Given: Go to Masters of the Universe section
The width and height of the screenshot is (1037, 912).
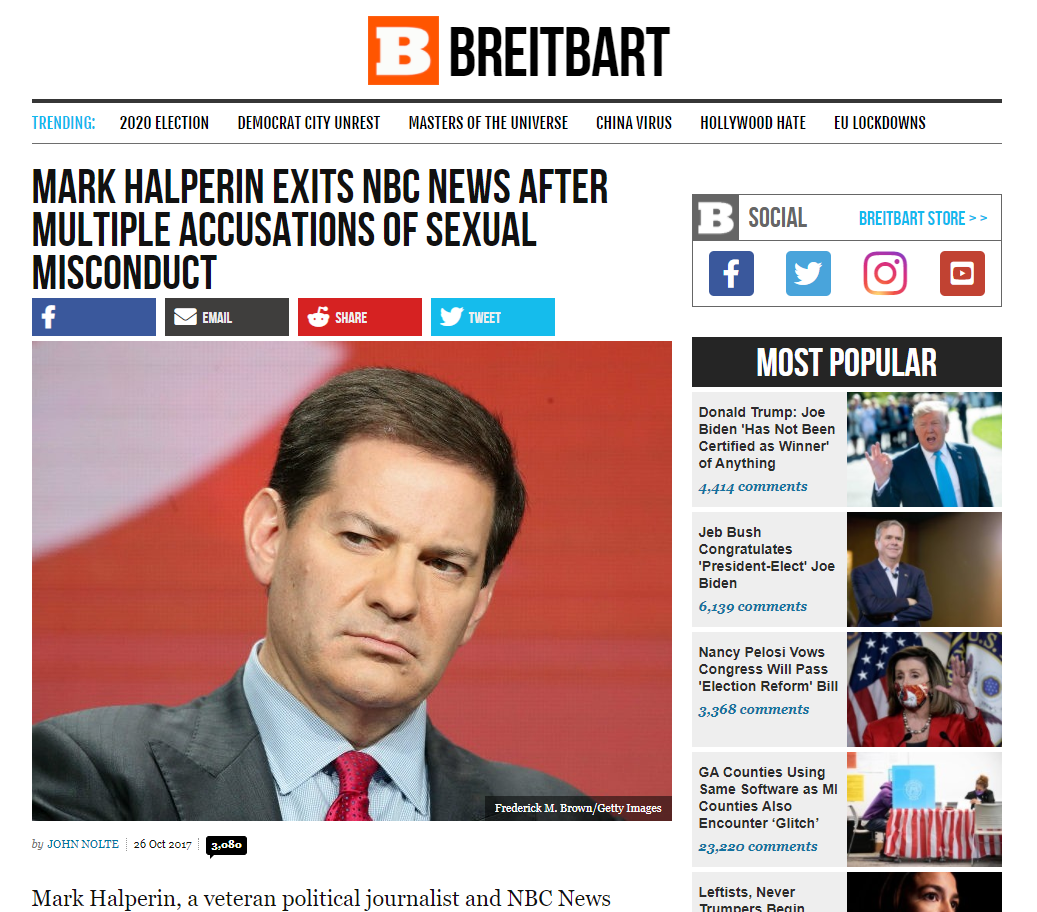Looking at the screenshot, I should (x=488, y=123).
